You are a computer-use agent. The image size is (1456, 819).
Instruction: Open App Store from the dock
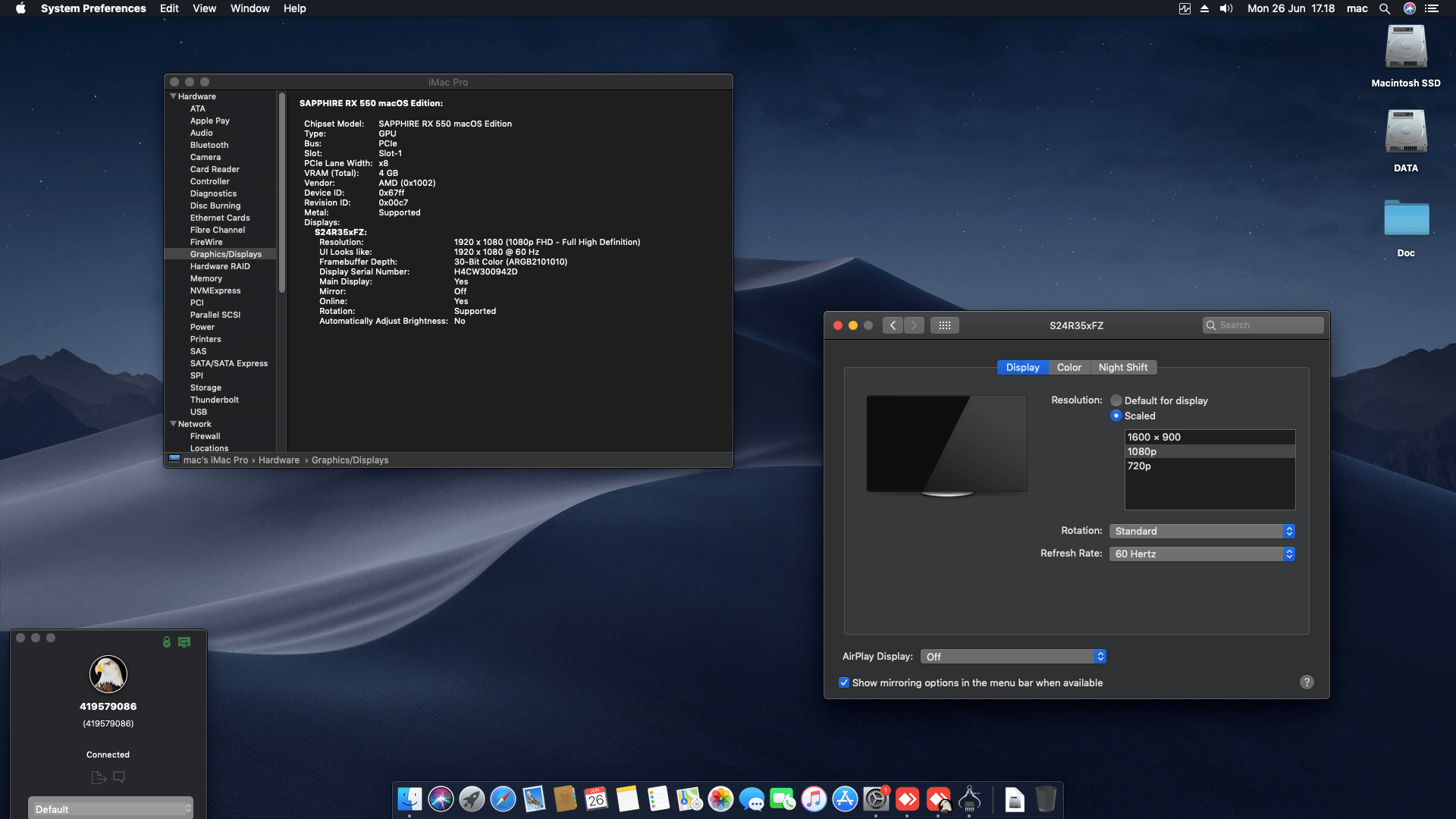[845, 799]
